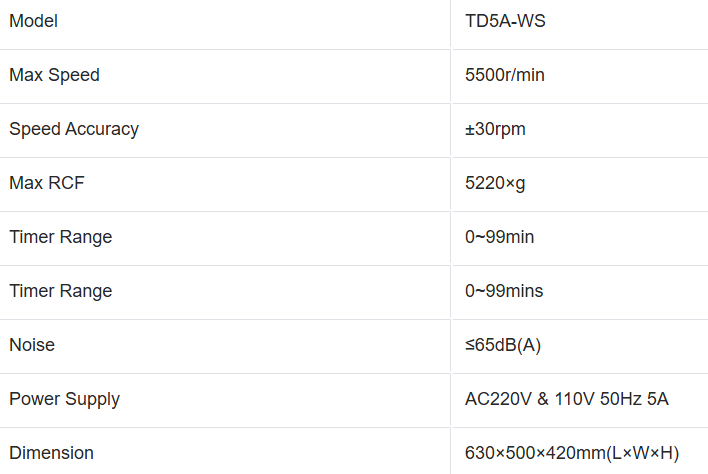The height and width of the screenshot is (474, 708).
Task: Click the Dimension label
Action: tap(51, 453)
